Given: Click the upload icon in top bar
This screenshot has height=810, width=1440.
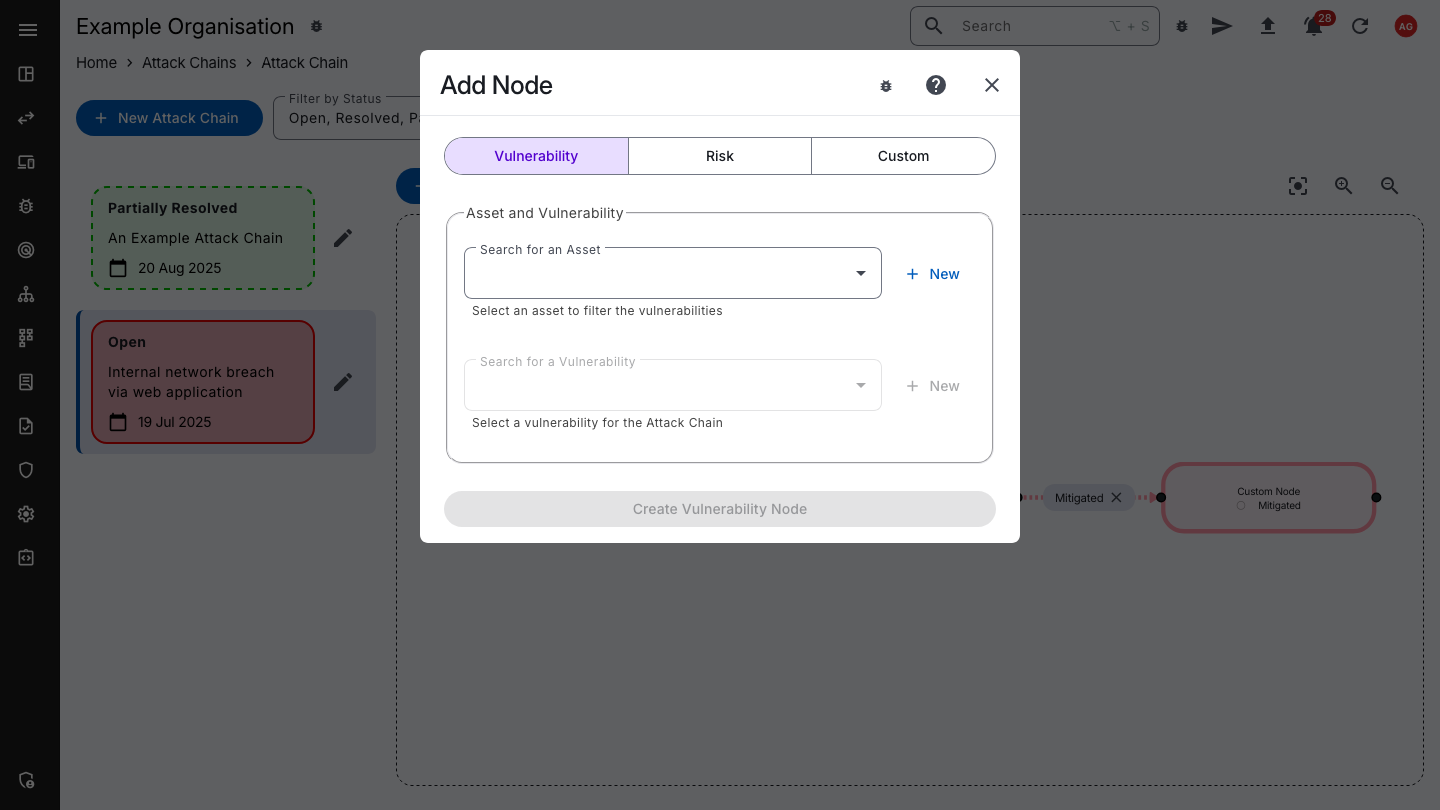Looking at the screenshot, I should coord(1267,26).
